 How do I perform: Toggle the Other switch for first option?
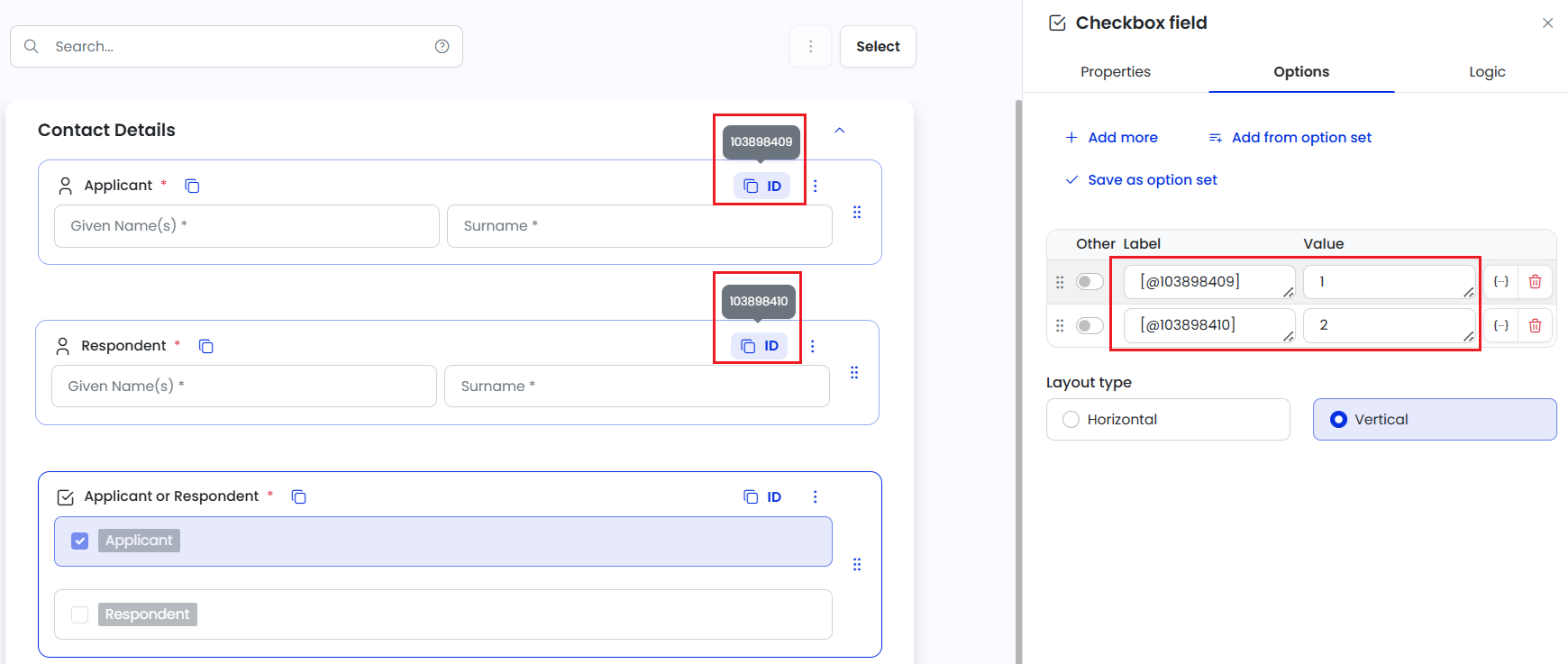(x=1089, y=282)
